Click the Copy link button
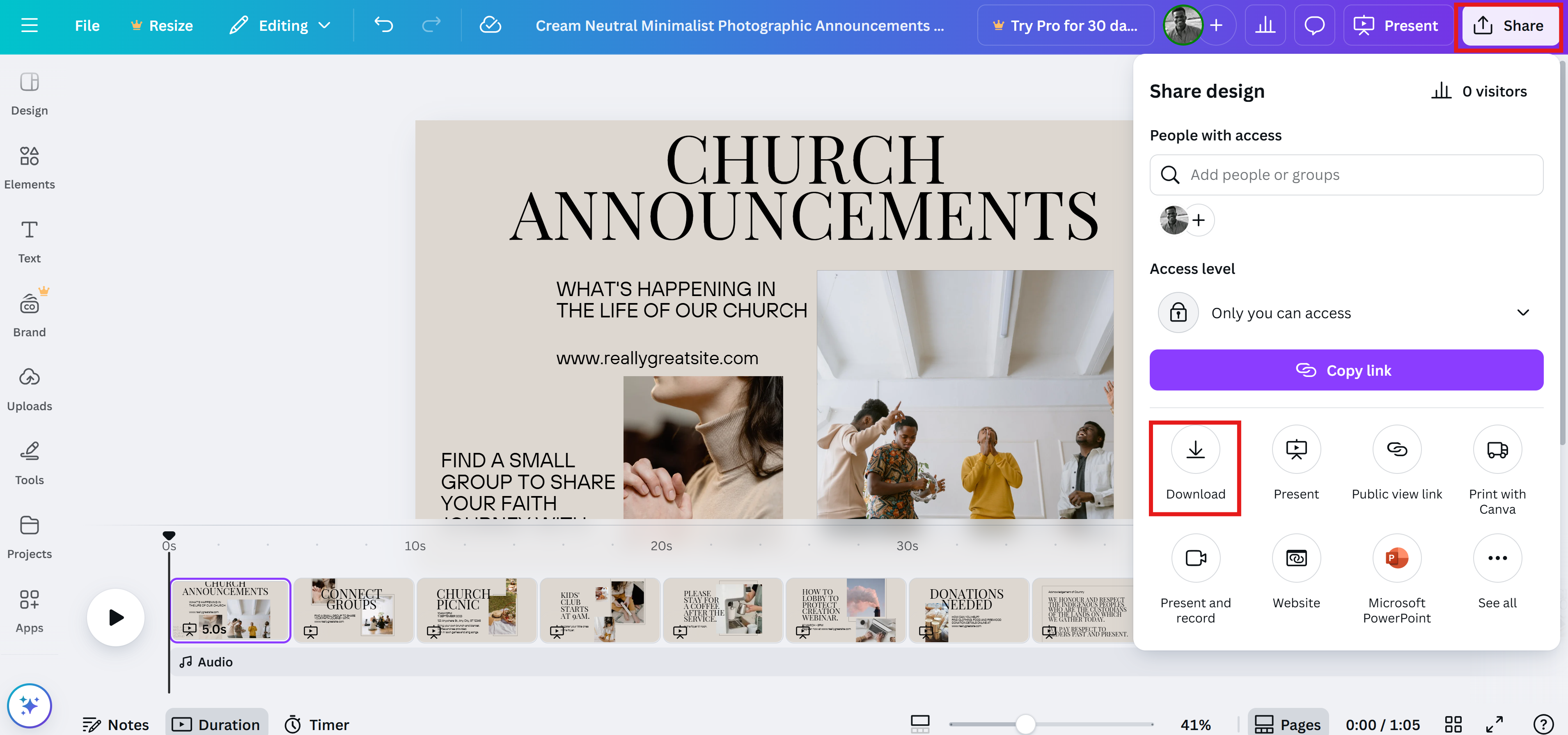The width and height of the screenshot is (1568, 735). 1345,370
